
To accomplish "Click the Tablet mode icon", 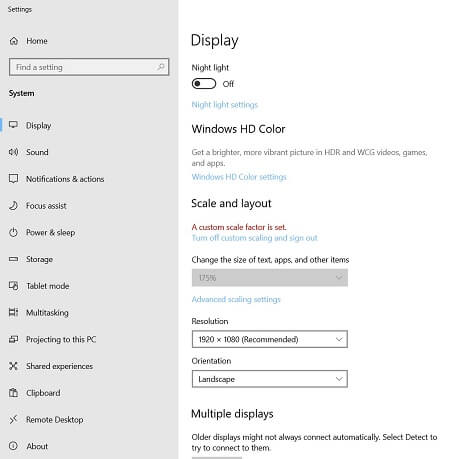I will (13, 286).
